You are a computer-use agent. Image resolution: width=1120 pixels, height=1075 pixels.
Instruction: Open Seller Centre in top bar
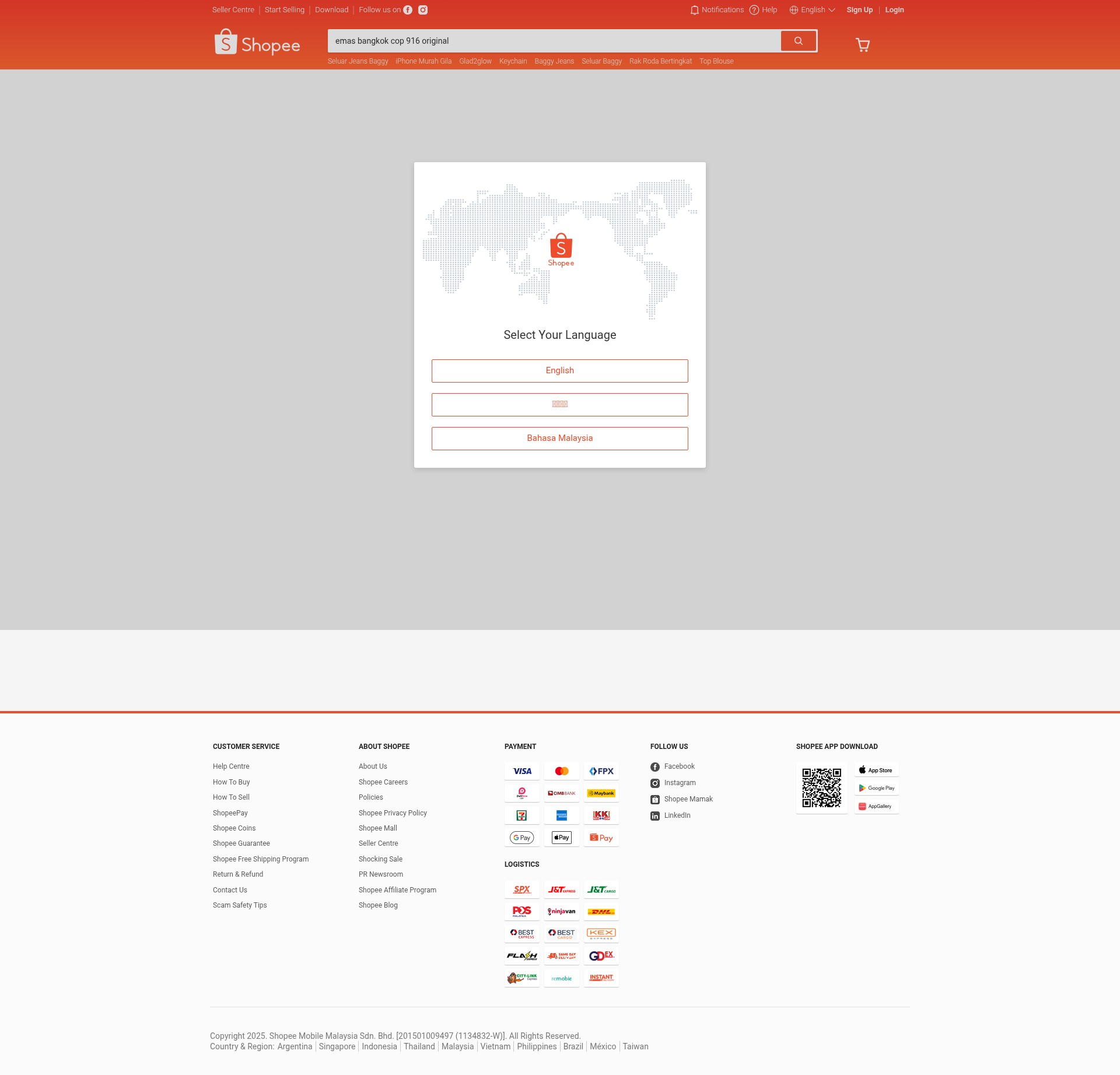[233, 10]
